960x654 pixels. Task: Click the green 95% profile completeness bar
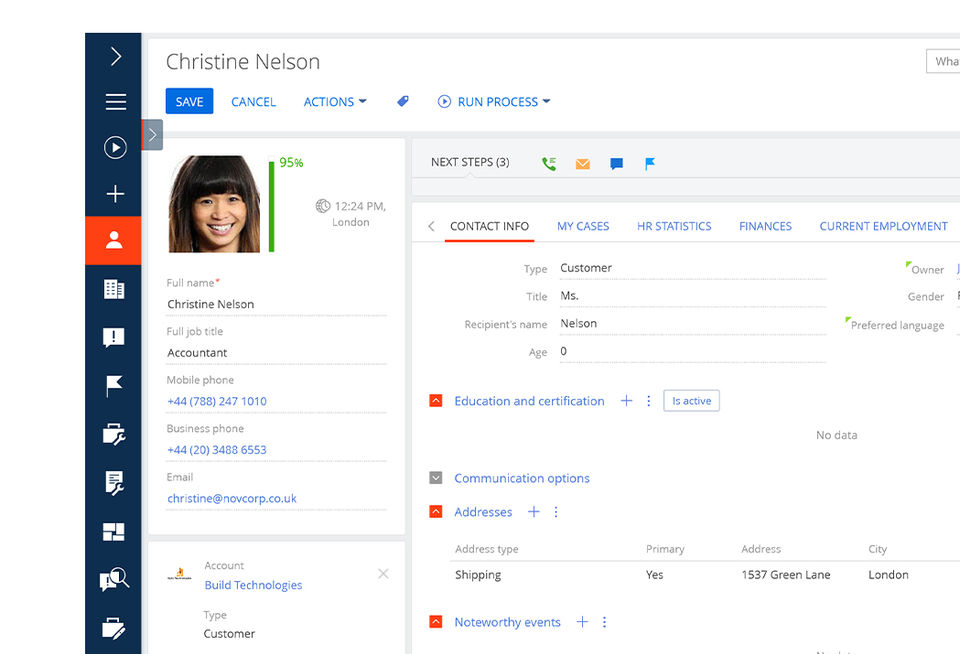tap(271, 206)
